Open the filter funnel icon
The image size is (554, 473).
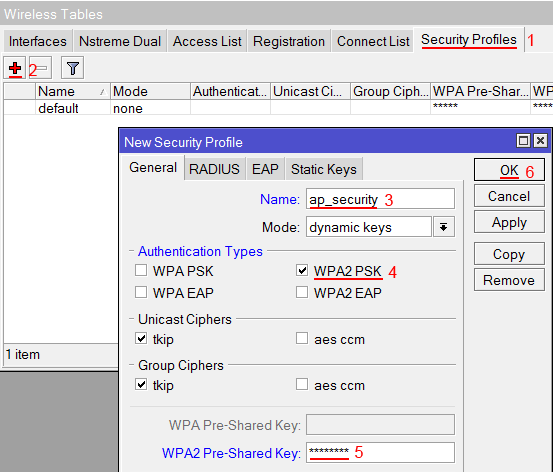pos(72,68)
